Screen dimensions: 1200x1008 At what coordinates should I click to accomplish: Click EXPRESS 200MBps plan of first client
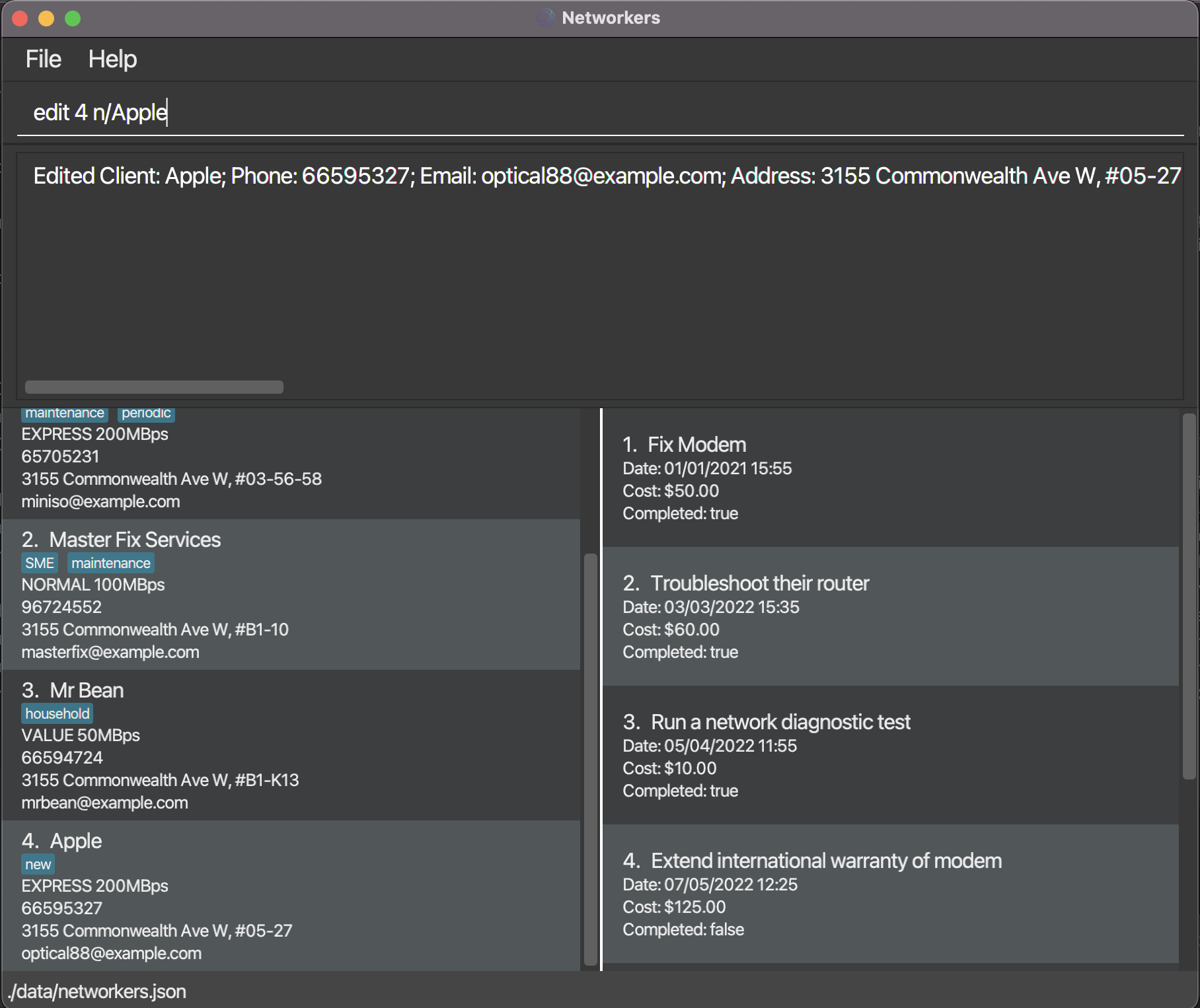pyautogui.click(x=94, y=434)
